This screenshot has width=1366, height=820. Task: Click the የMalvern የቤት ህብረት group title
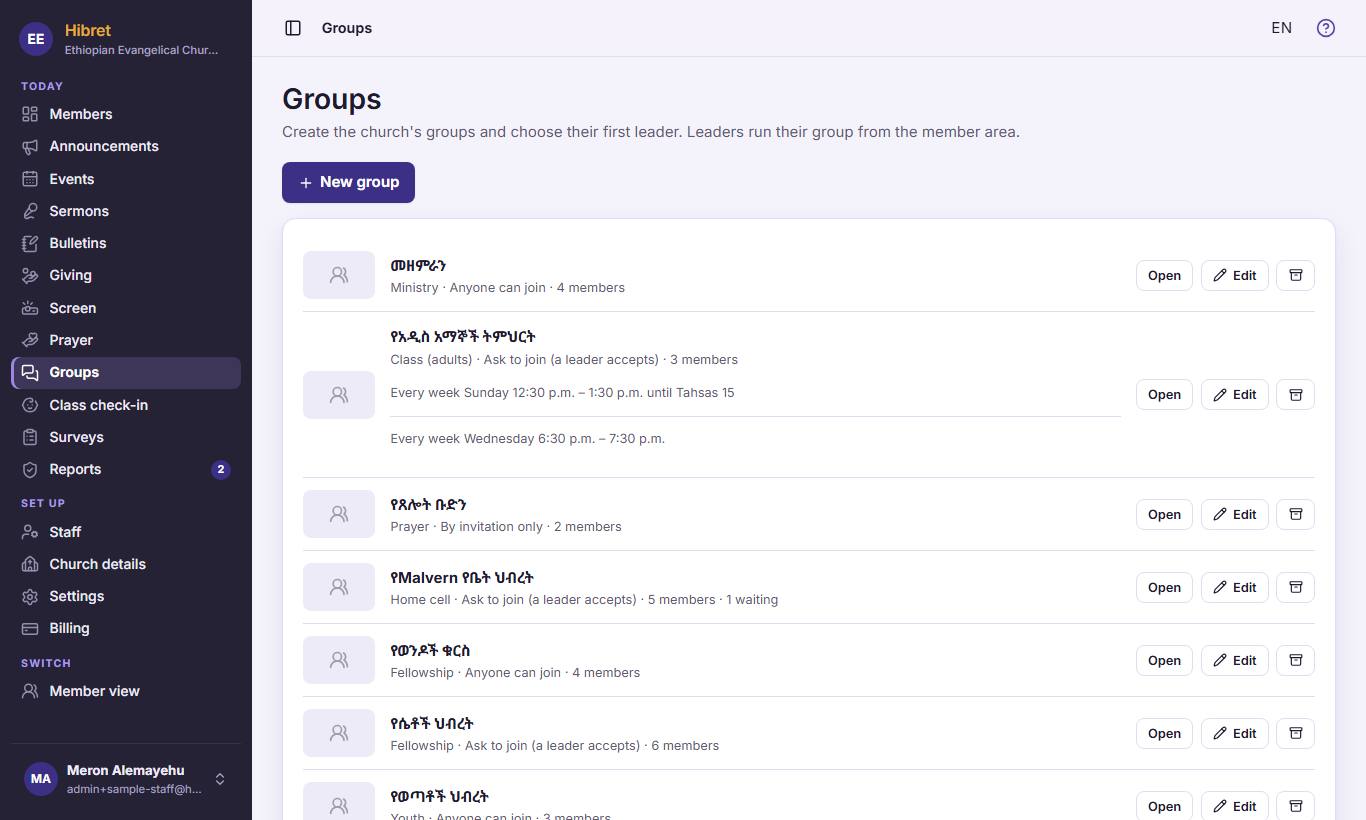(462, 578)
